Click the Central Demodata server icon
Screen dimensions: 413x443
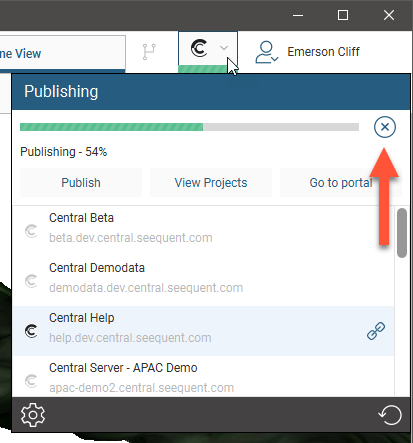point(31,281)
